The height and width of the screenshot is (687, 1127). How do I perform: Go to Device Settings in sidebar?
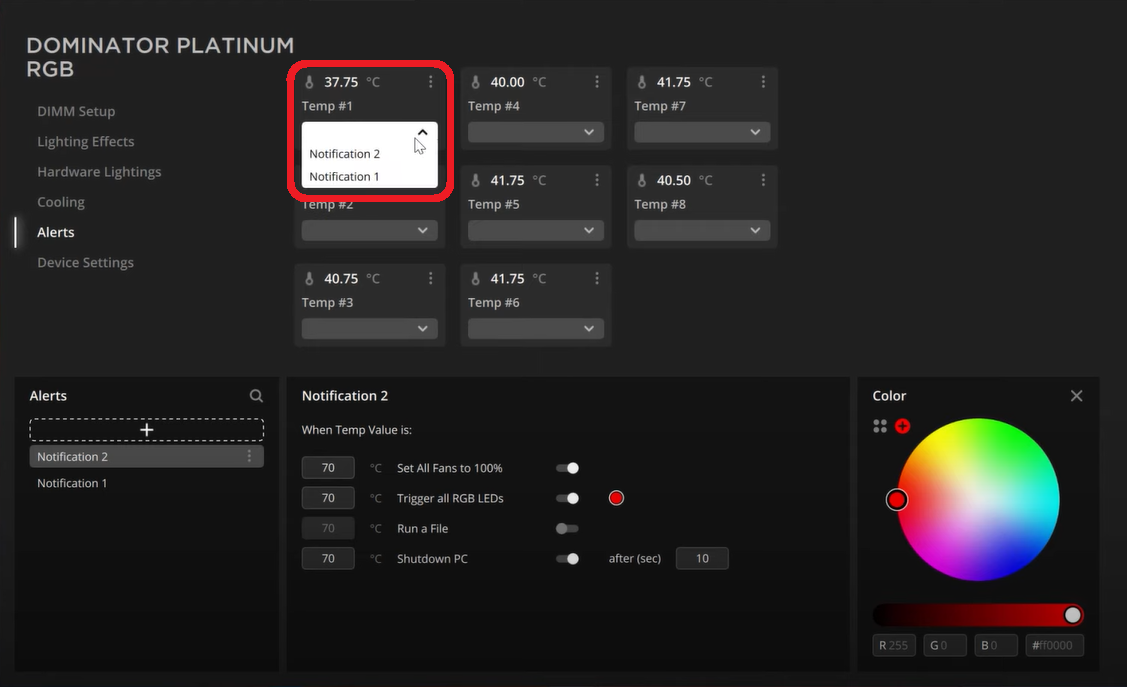(85, 262)
